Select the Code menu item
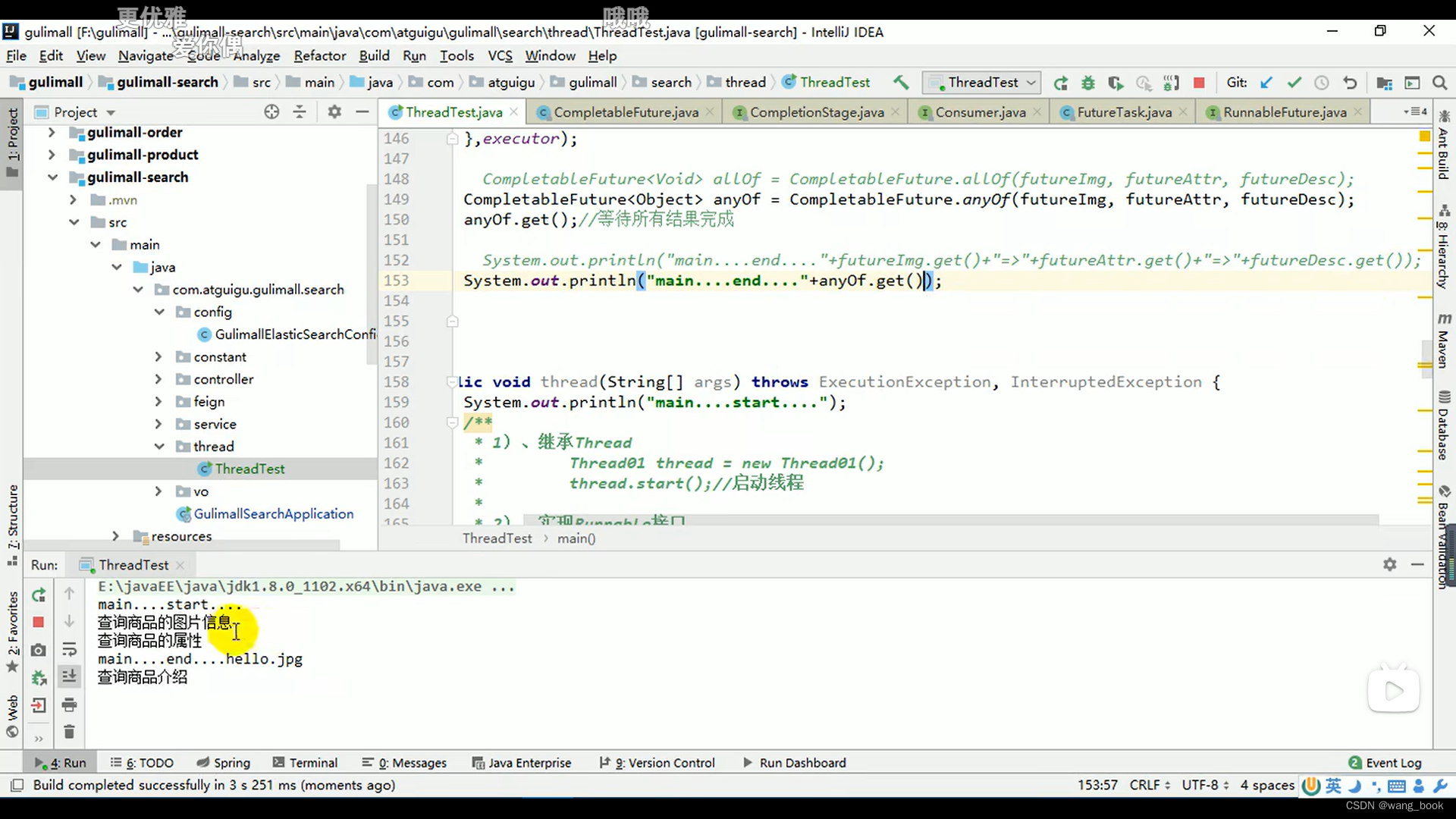 pyautogui.click(x=205, y=55)
